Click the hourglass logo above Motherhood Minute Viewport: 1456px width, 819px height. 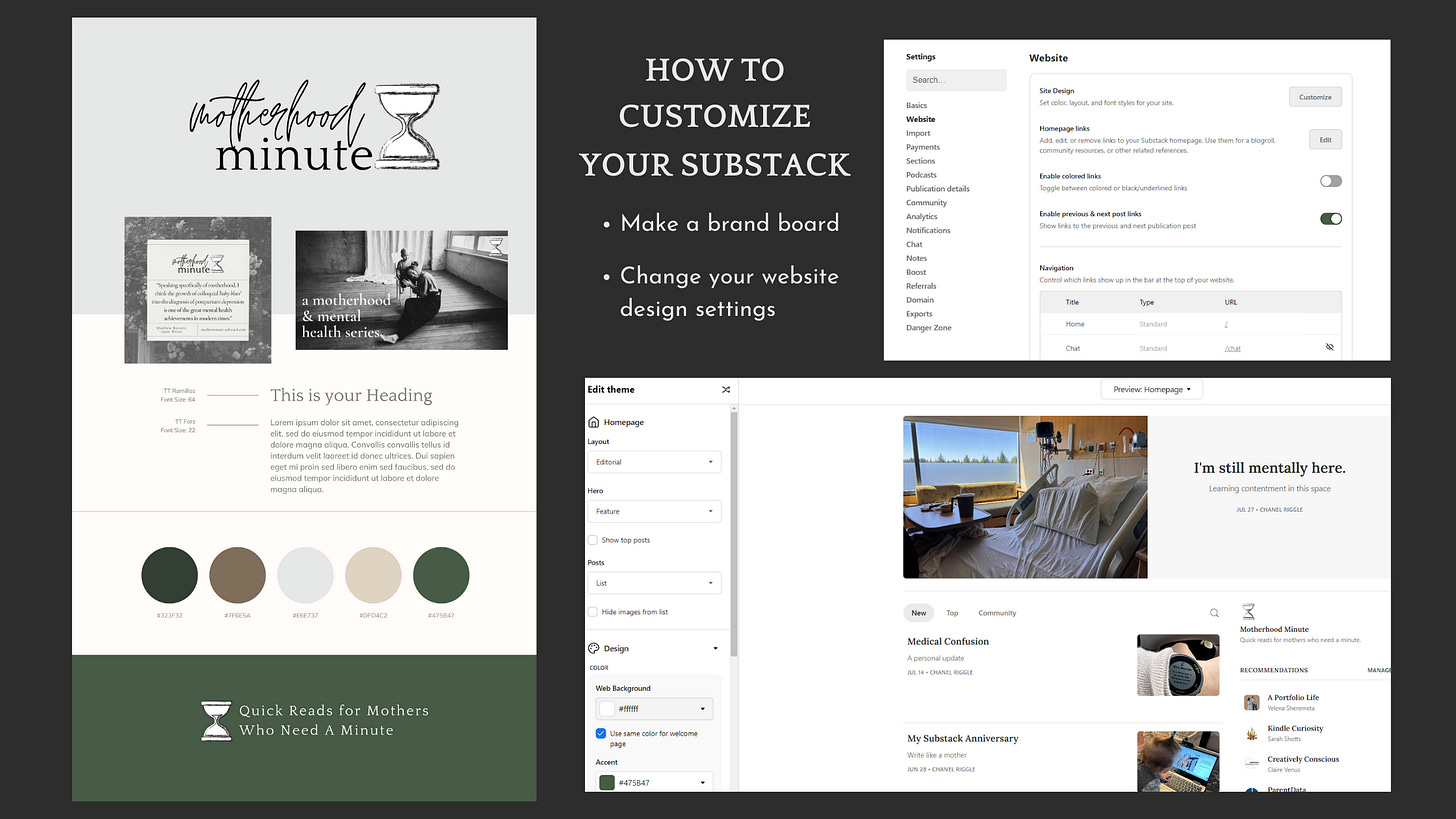tap(1248, 611)
